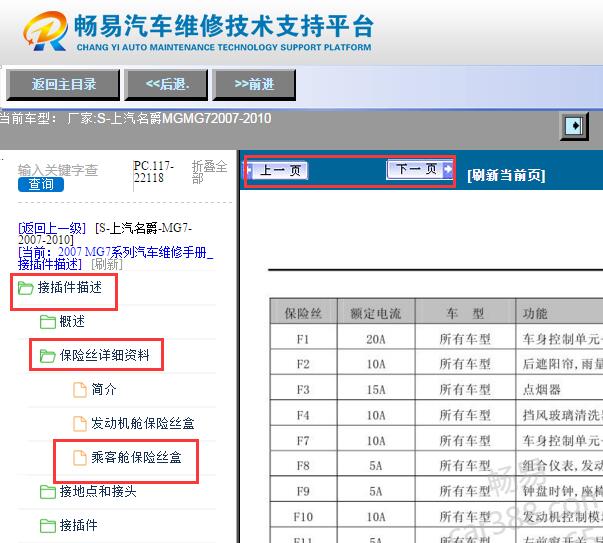The height and width of the screenshot is (543, 603).
Task: Click the 当前车型 vehicle info text
Action: [x=135, y=118]
